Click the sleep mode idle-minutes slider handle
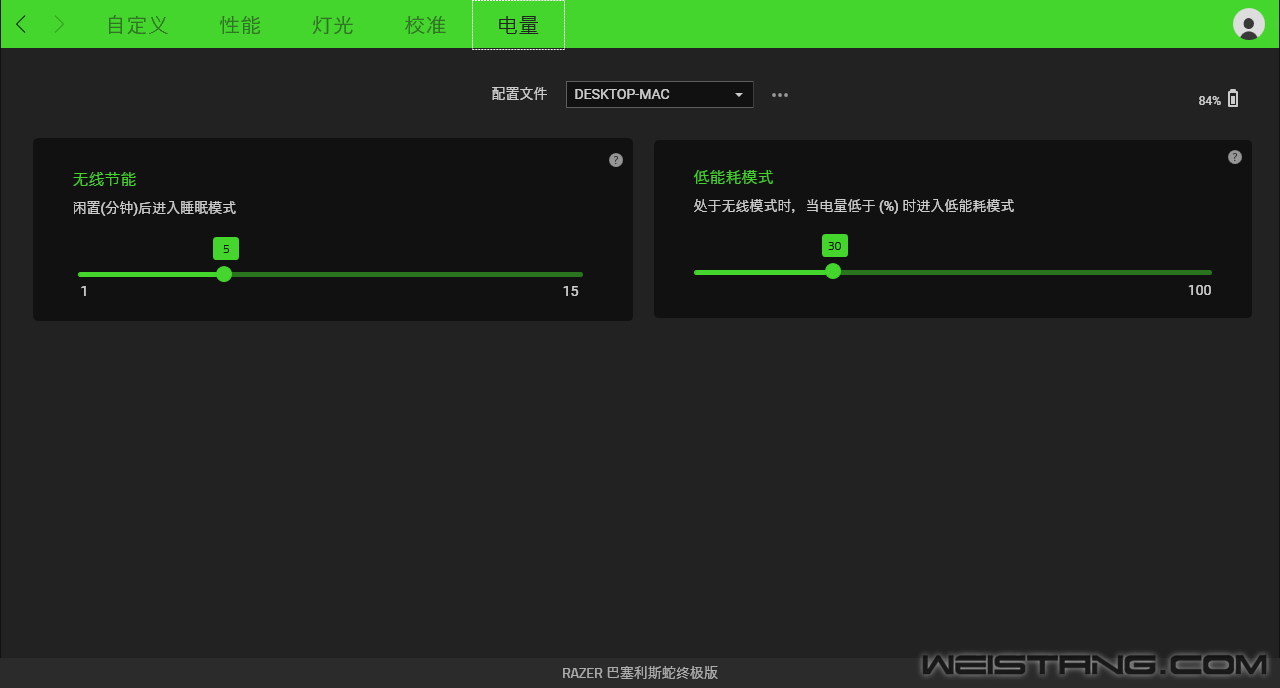1280x688 pixels. tap(224, 274)
